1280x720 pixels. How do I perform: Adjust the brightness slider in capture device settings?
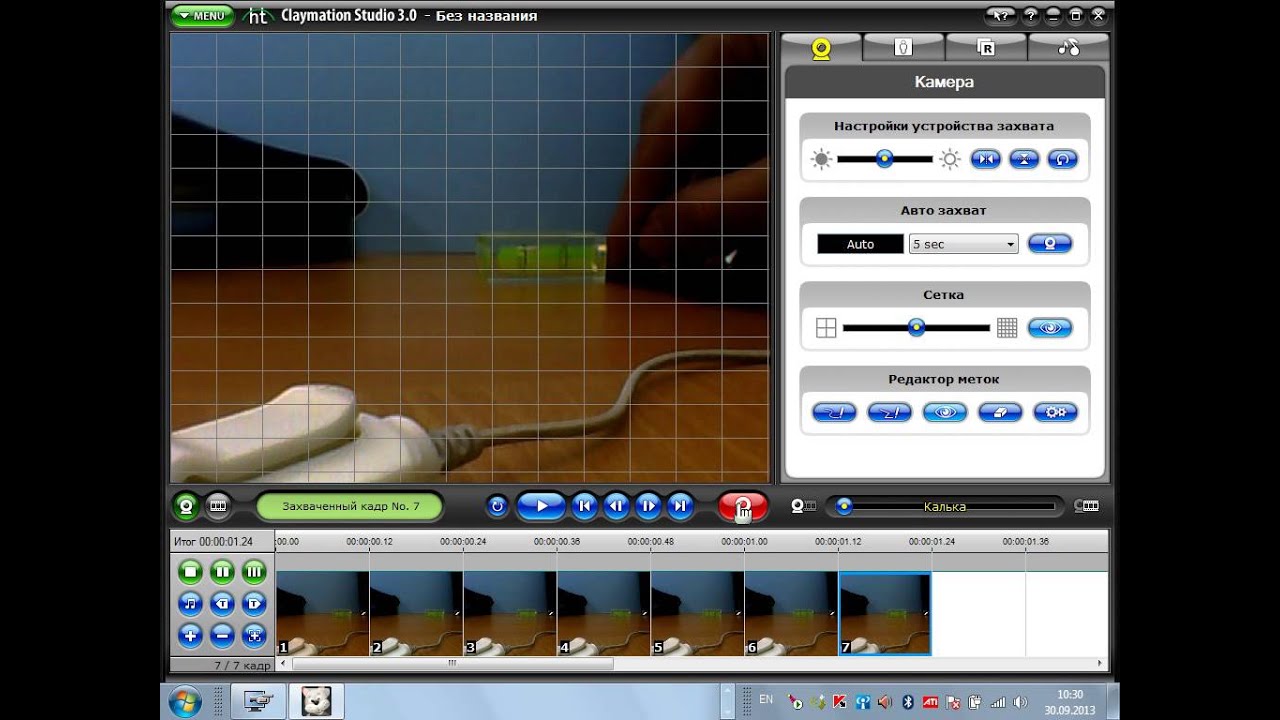(x=885, y=159)
